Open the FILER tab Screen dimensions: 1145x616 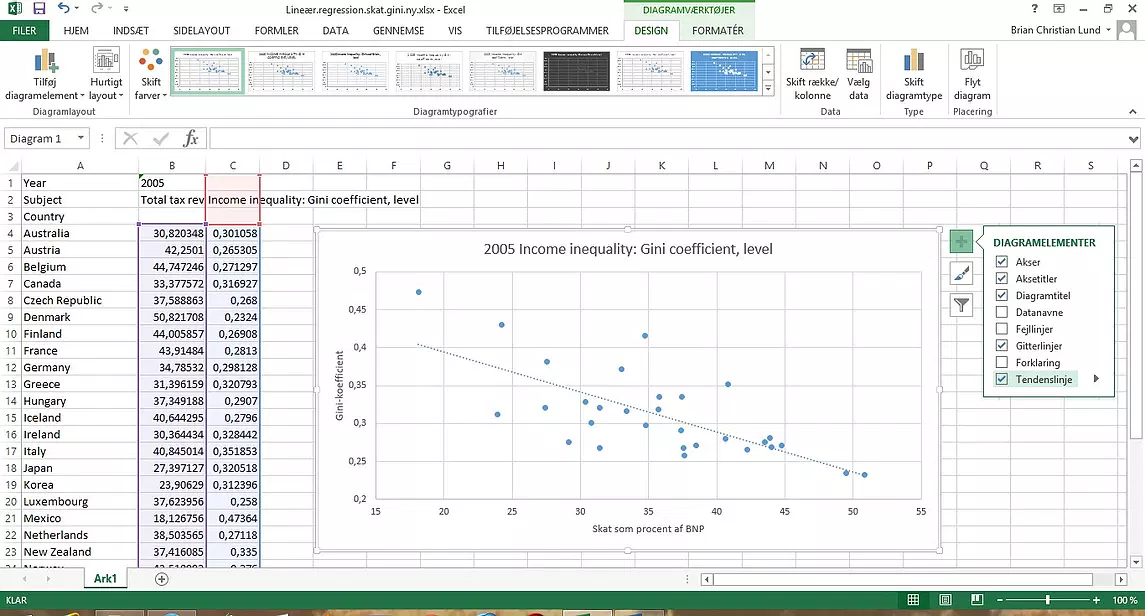[24, 31]
